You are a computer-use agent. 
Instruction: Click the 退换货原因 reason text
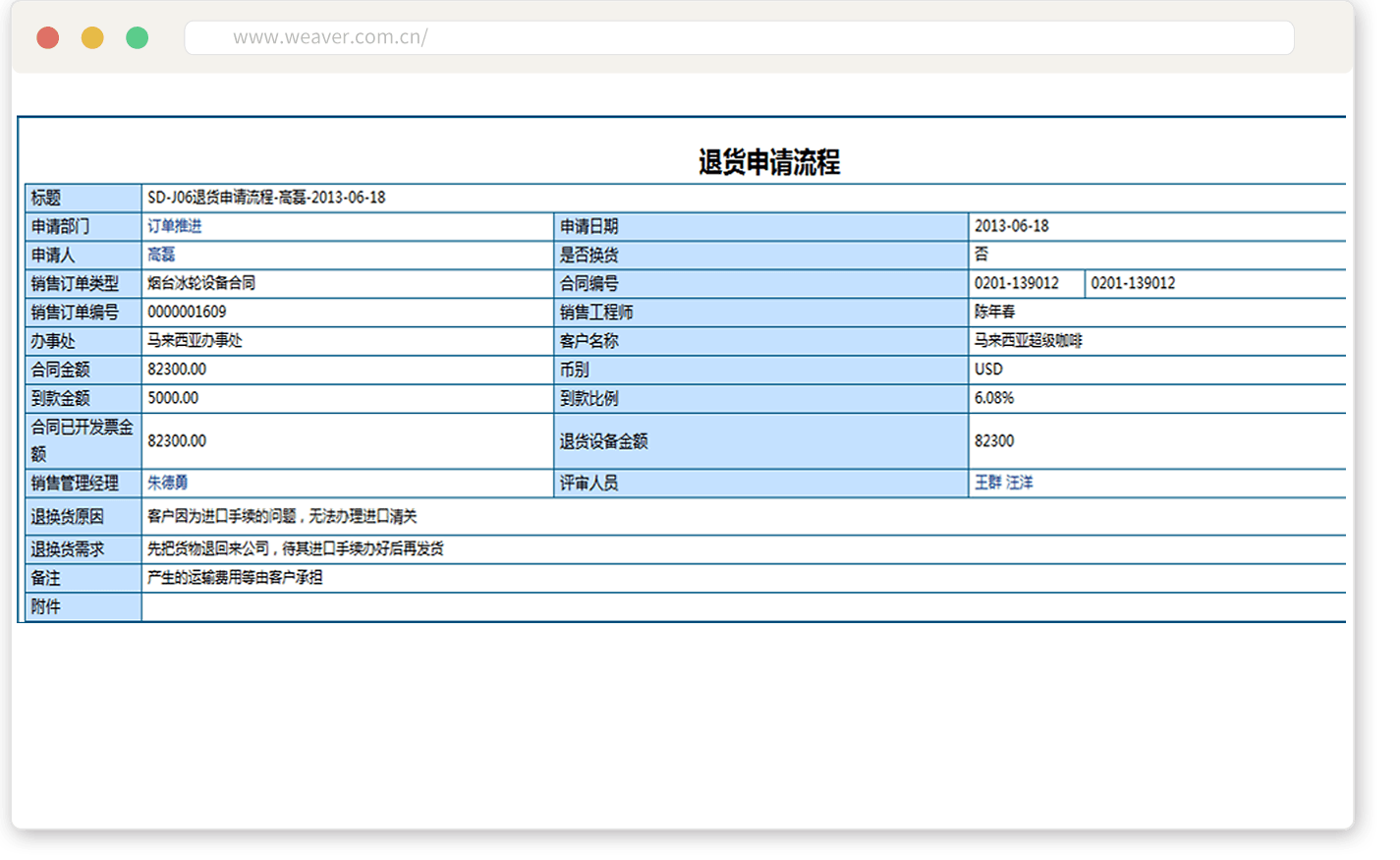(282, 516)
